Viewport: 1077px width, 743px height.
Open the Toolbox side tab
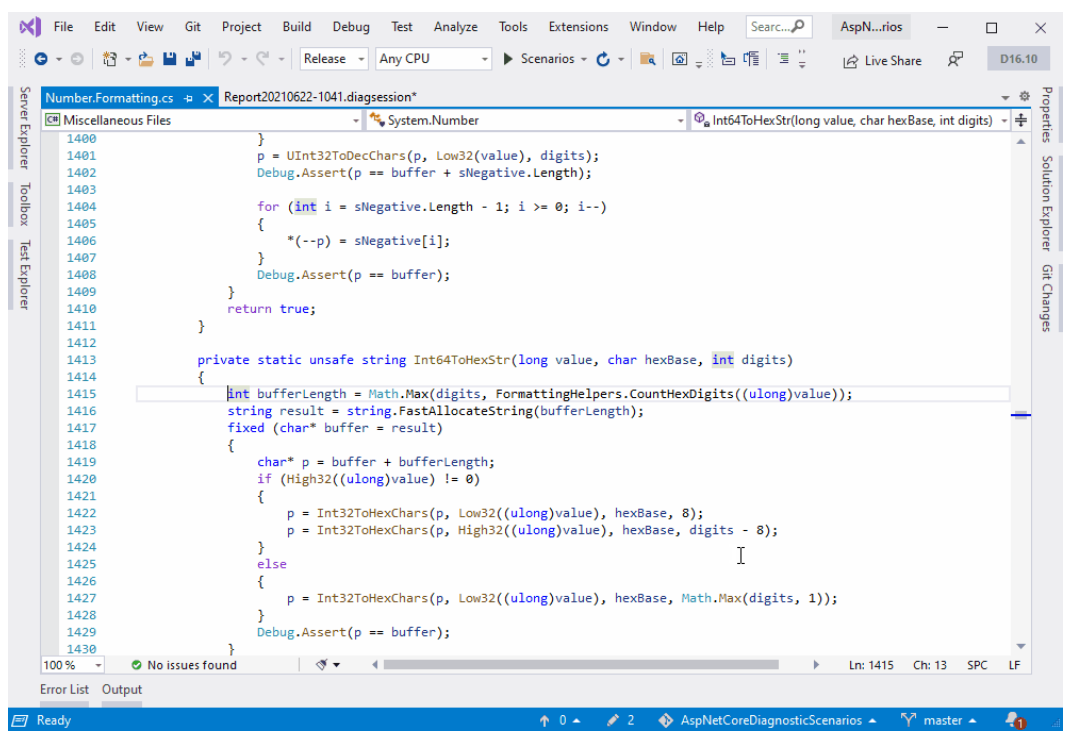tap(24, 205)
